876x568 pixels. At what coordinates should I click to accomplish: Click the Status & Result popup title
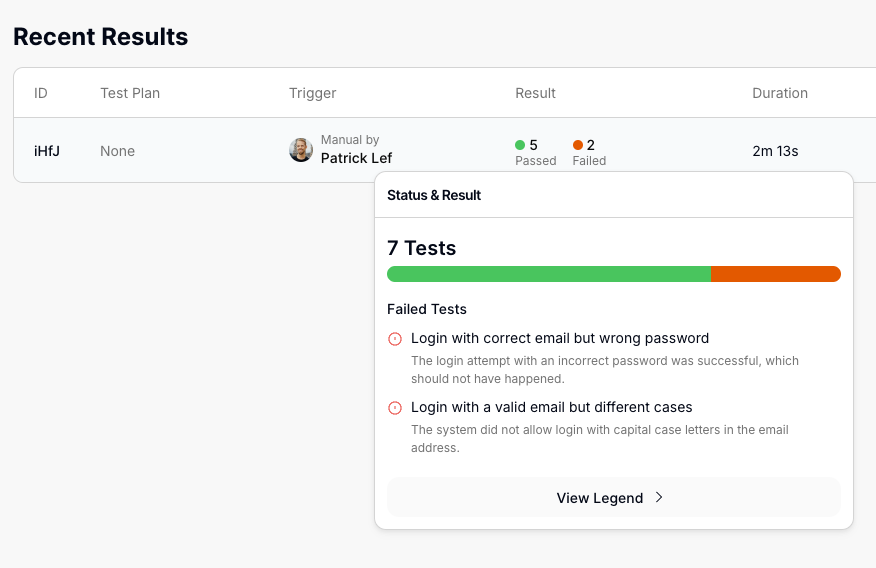(434, 195)
